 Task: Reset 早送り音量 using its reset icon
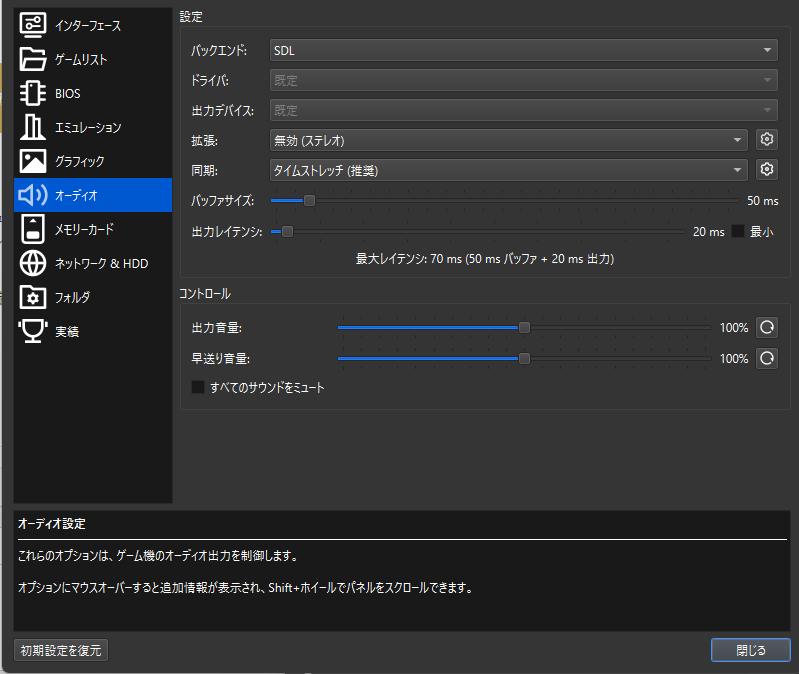[x=767, y=358]
